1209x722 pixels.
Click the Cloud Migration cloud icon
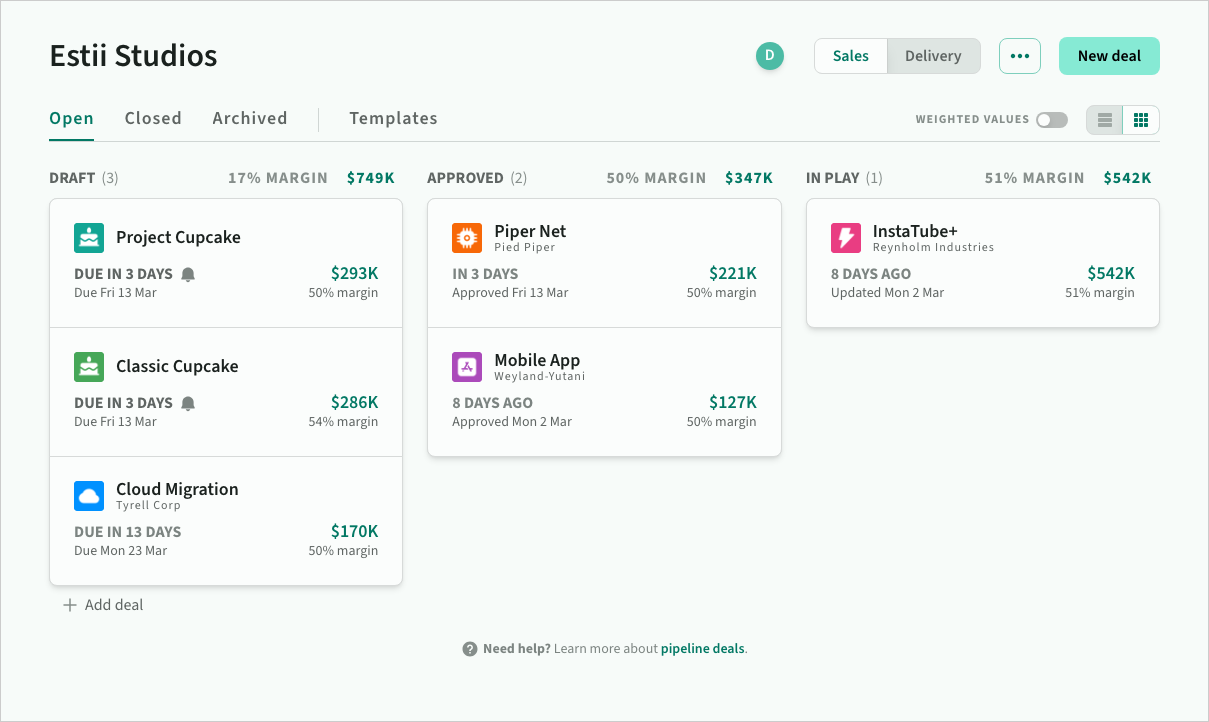[89, 496]
